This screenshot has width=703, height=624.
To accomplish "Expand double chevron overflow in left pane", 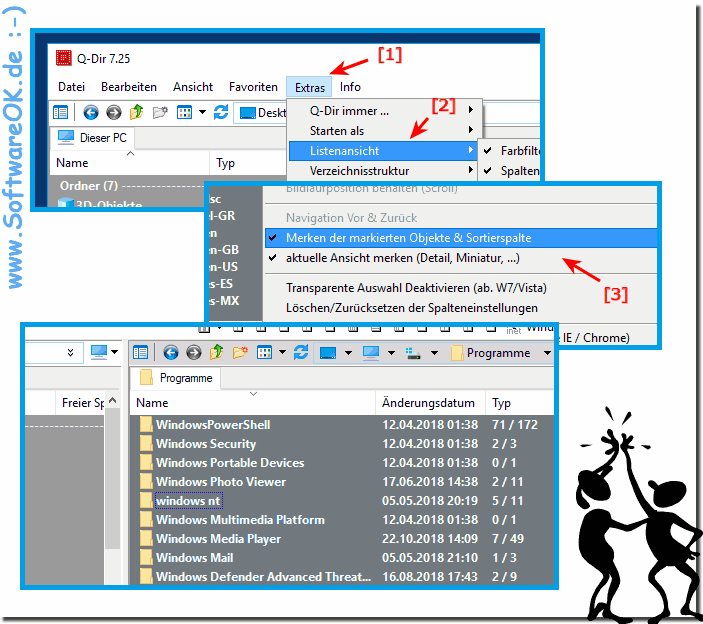I will tap(70, 352).
